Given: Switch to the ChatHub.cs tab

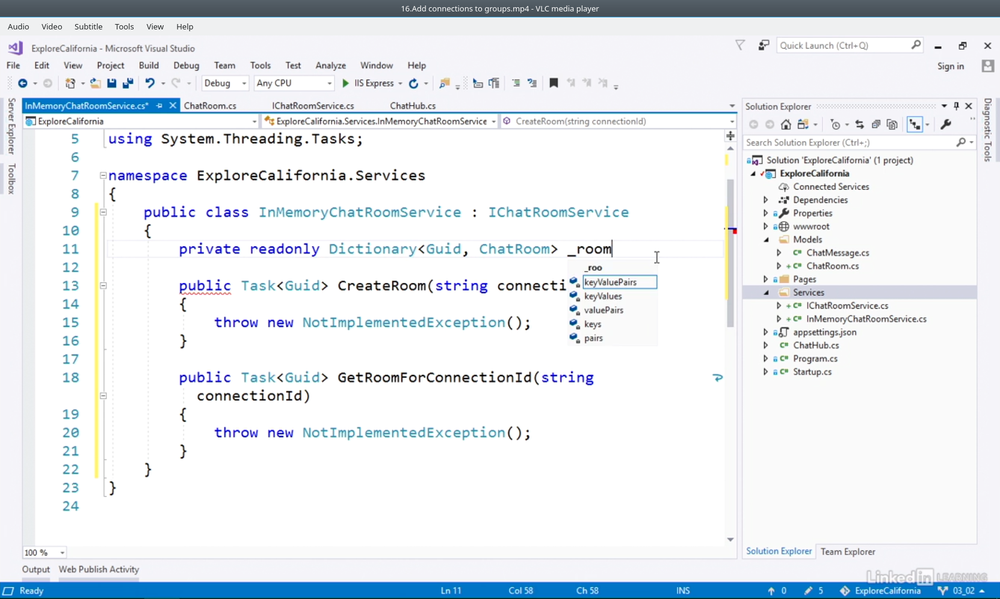Looking at the screenshot, I should pyautogui.click(x=413, y=106).
